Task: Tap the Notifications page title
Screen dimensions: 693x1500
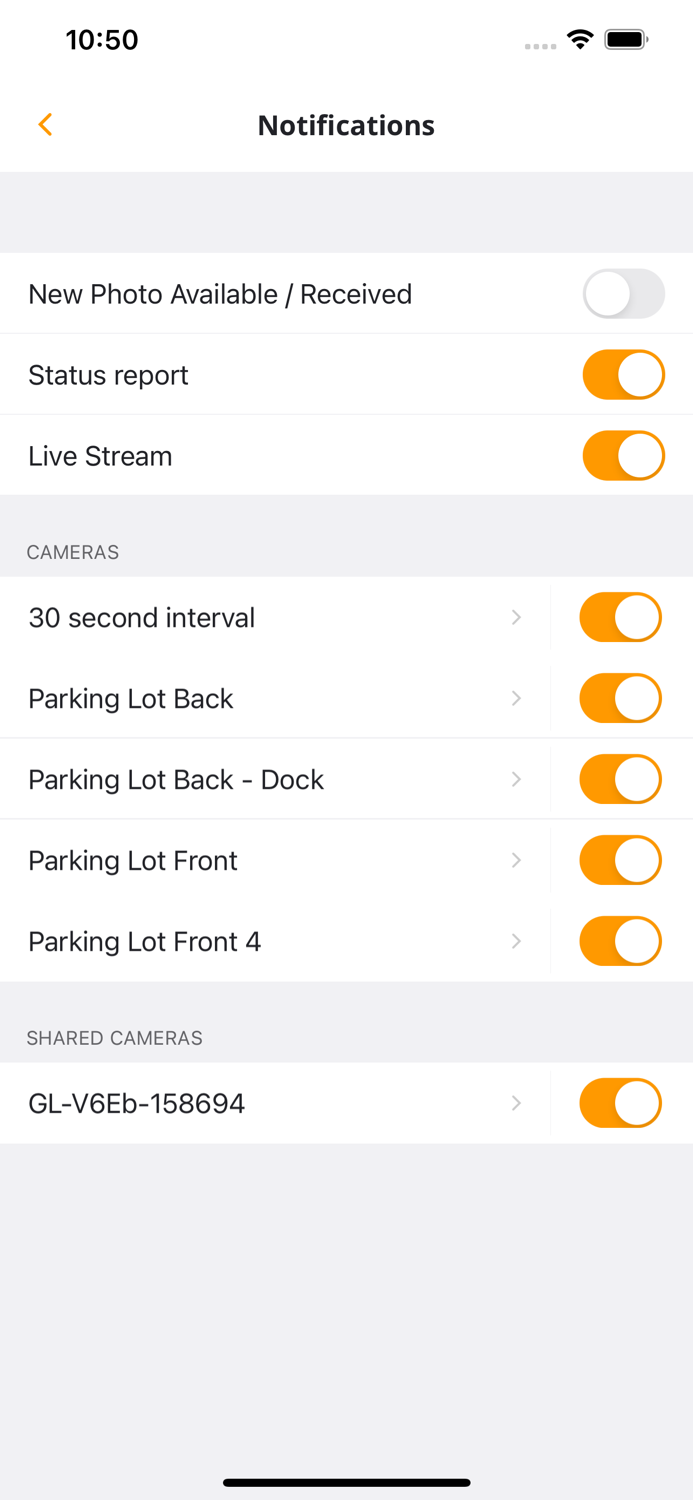Action: tap(346, 125)
